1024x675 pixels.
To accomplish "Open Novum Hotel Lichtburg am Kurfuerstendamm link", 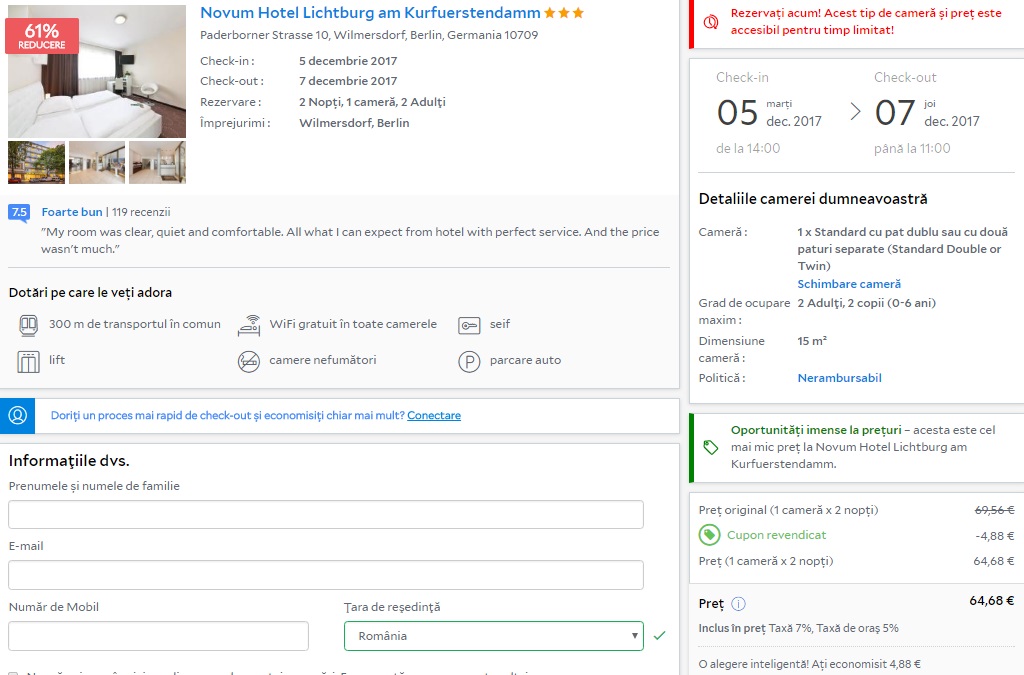I will (x=370, y=13).
